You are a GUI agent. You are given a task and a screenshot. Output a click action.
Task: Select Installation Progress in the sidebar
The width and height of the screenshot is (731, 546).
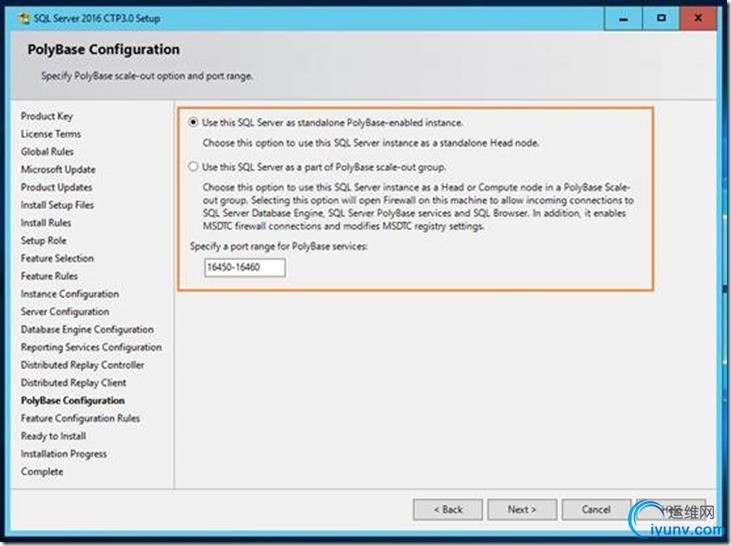pyautogui.click(x=63, y=454)
